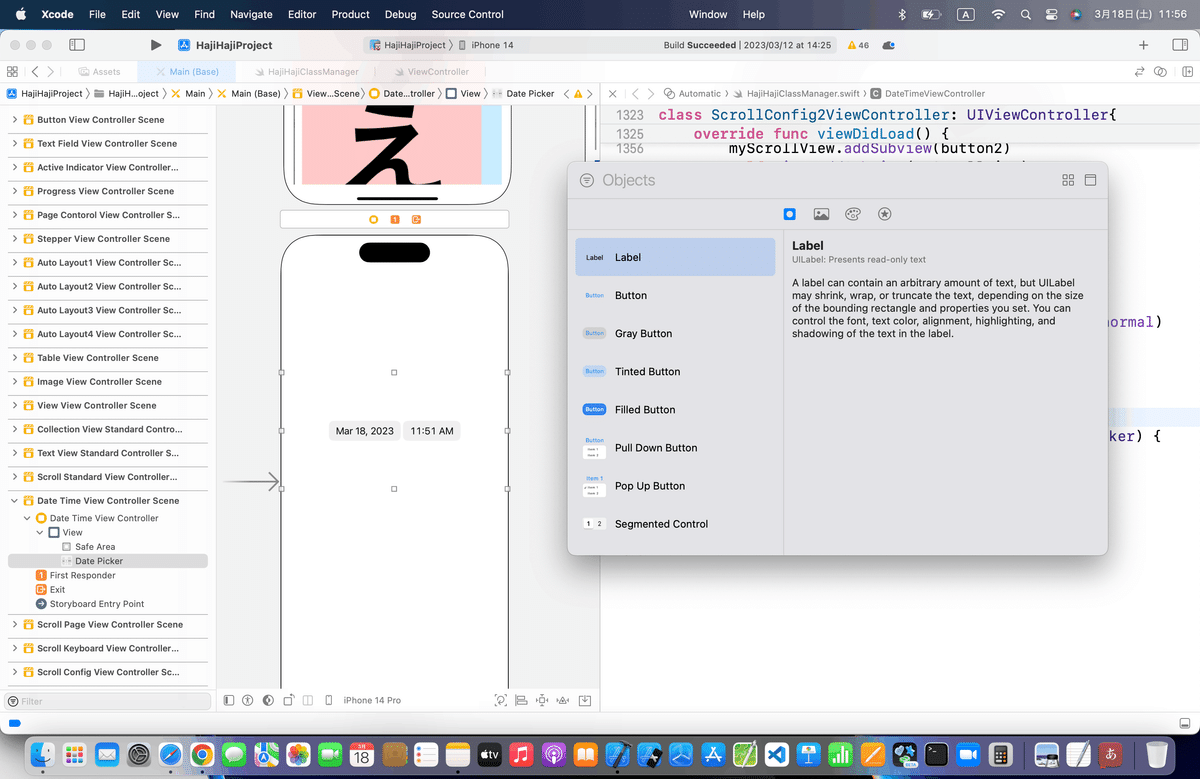Select Gray Button in Objects library

pos(675,333)
